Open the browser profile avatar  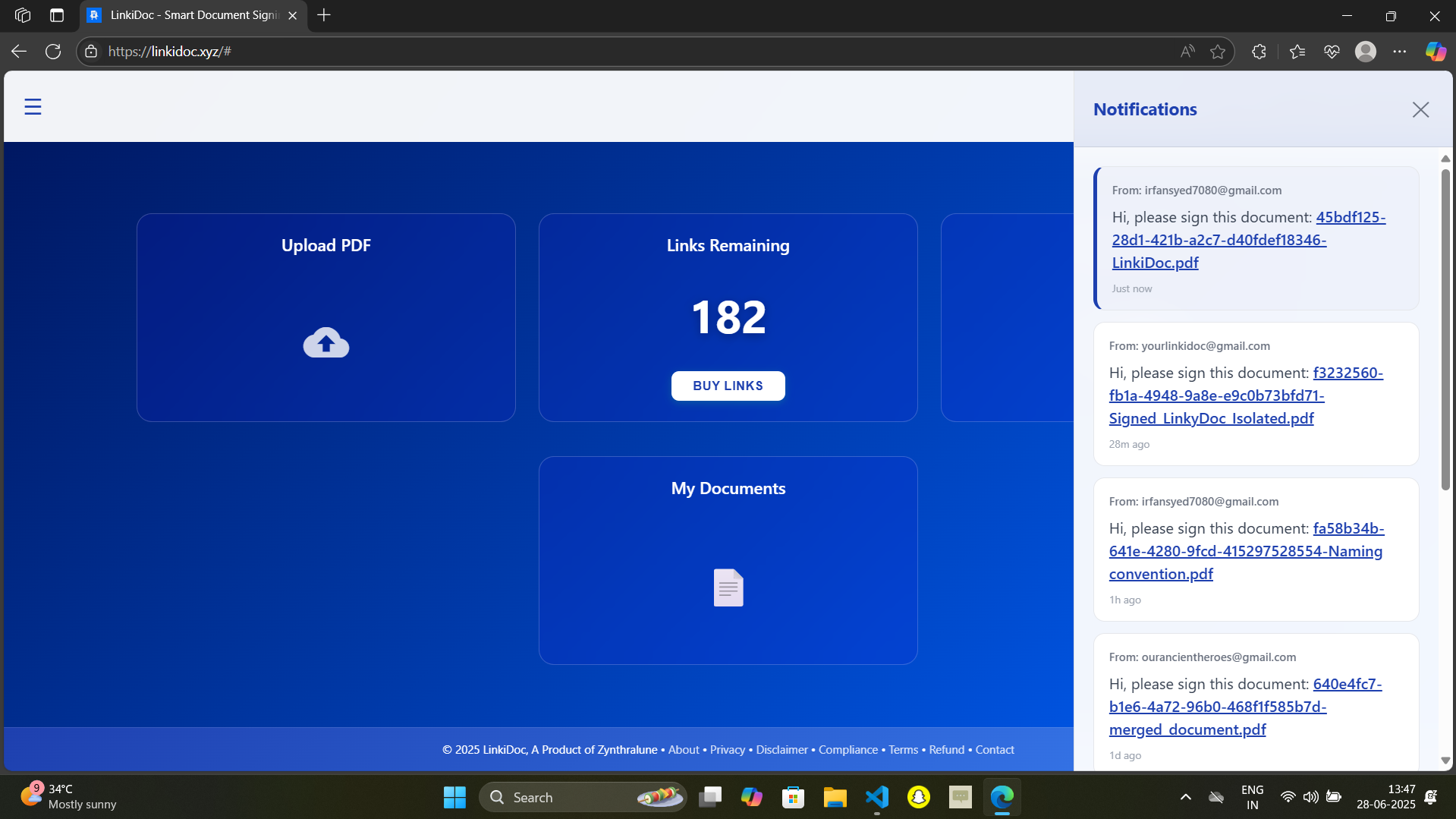coord(1366,52)
